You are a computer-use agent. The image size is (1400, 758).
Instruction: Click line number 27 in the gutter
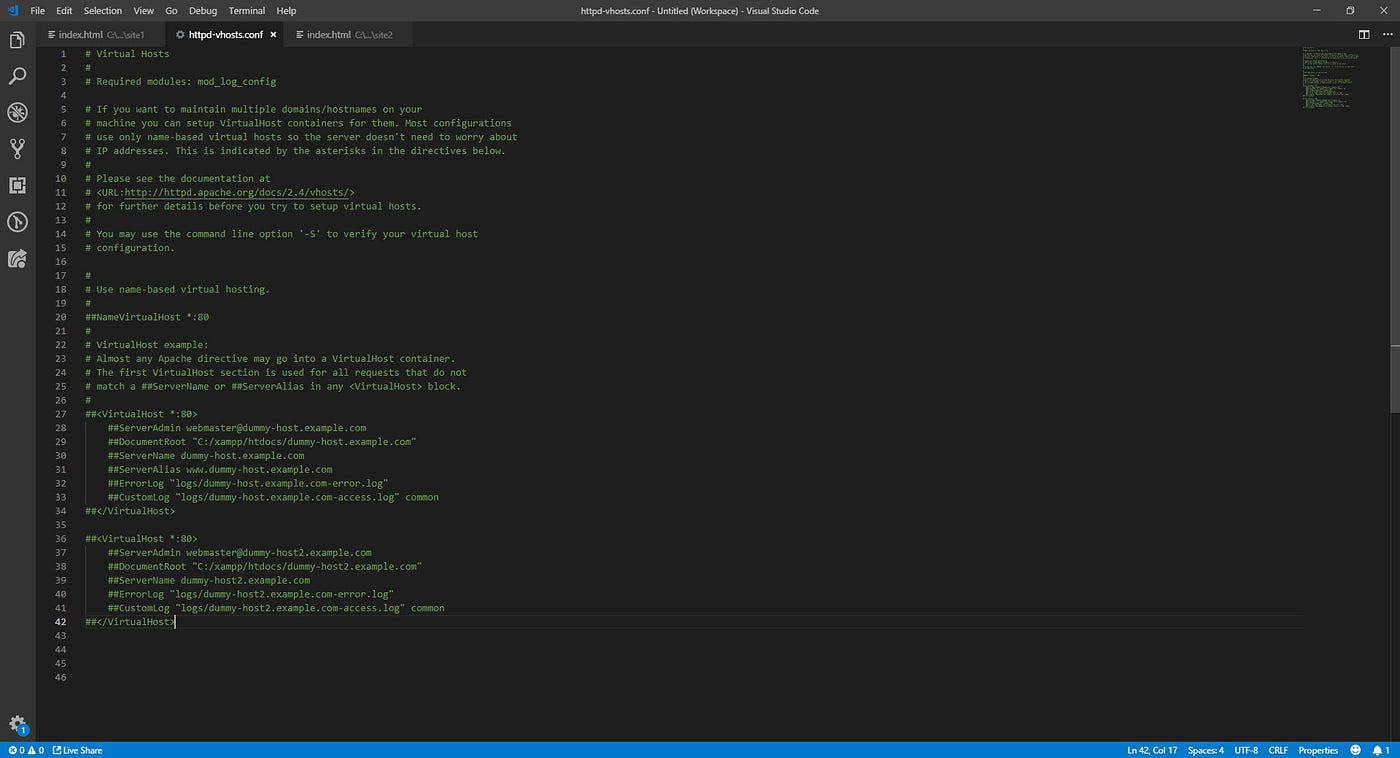point(61,414)
